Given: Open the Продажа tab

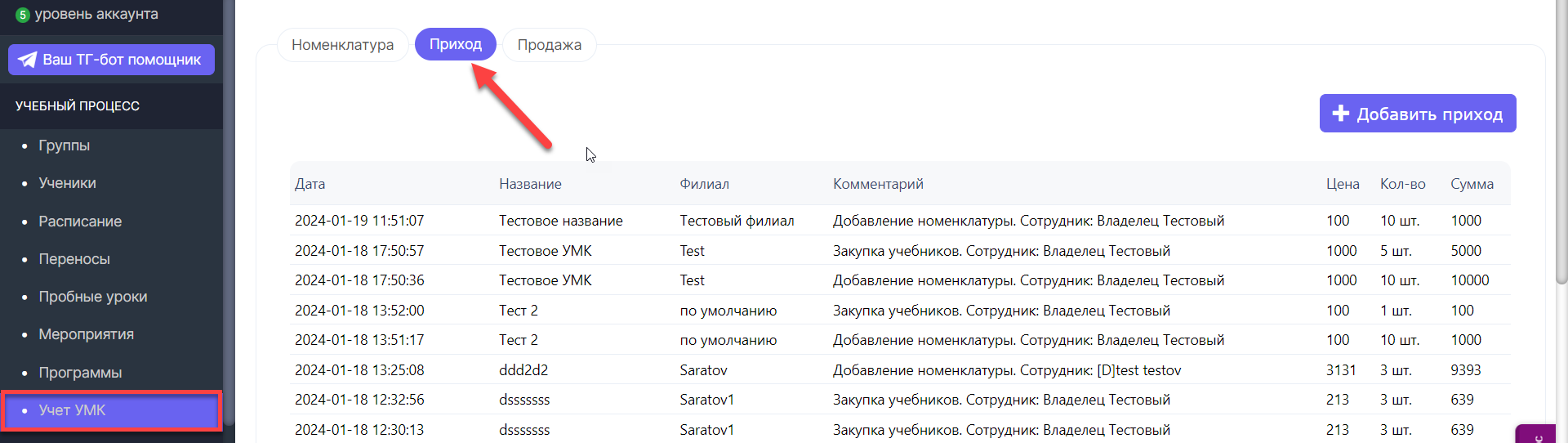Looking at the screenshot, I should [549, 45].
